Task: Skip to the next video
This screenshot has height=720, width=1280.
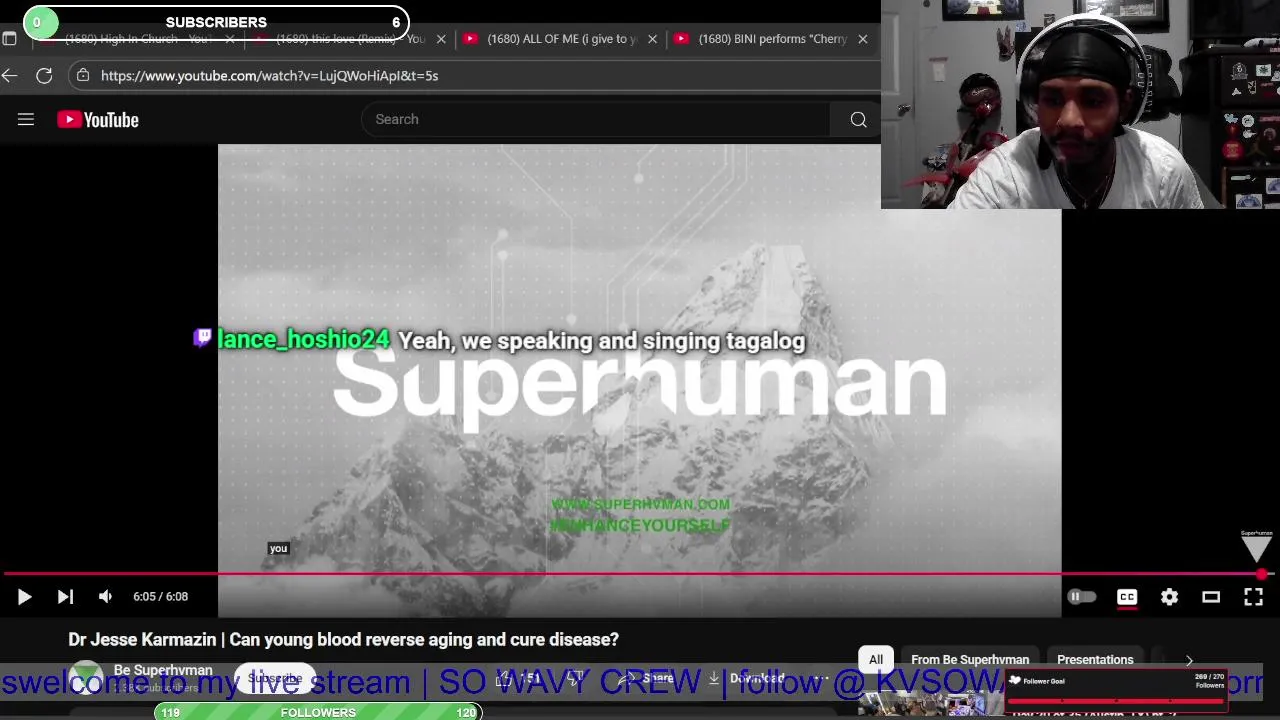Action: [x=65, y=597]
